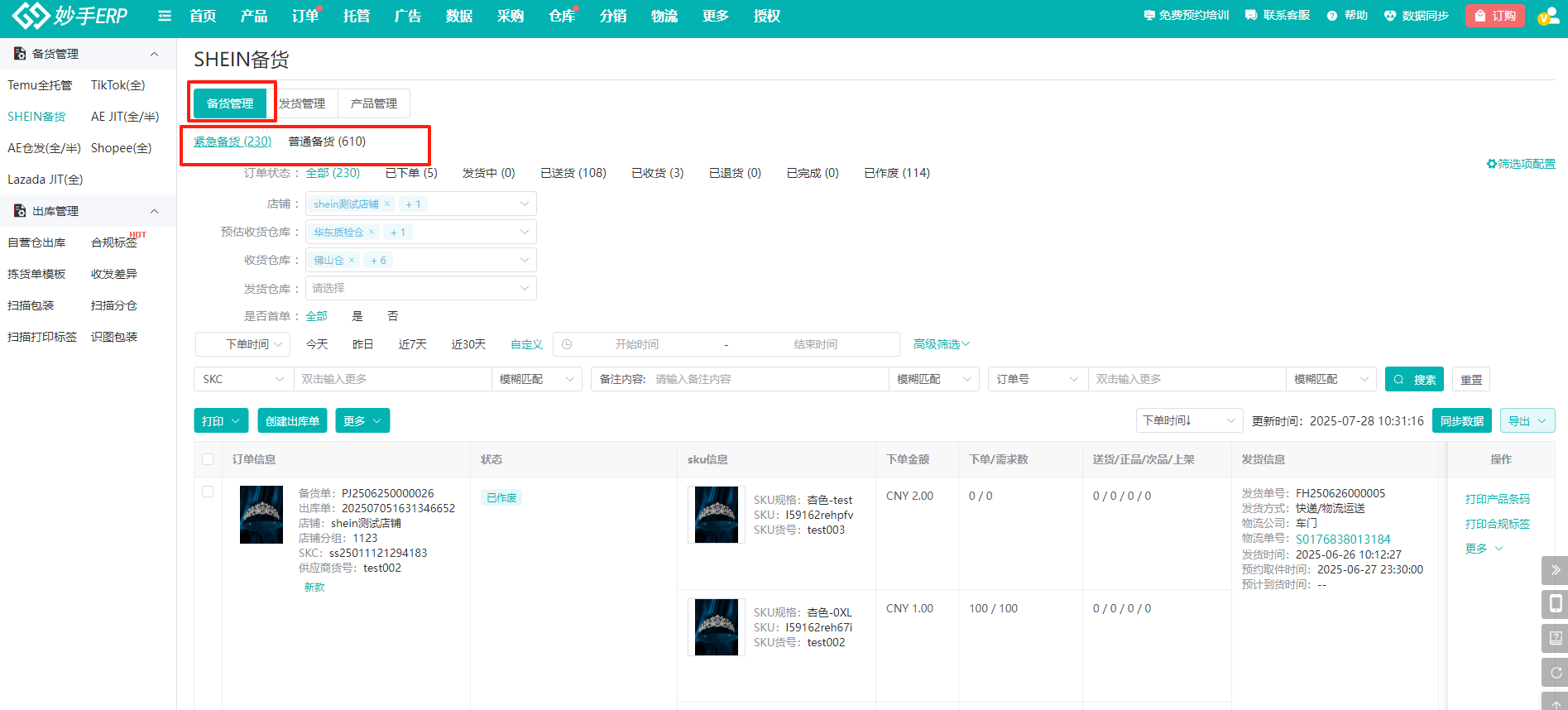The image size is (1568, 710).
Task: Filter by status 已送货 (108)
Action: click(x=573, y=173)
